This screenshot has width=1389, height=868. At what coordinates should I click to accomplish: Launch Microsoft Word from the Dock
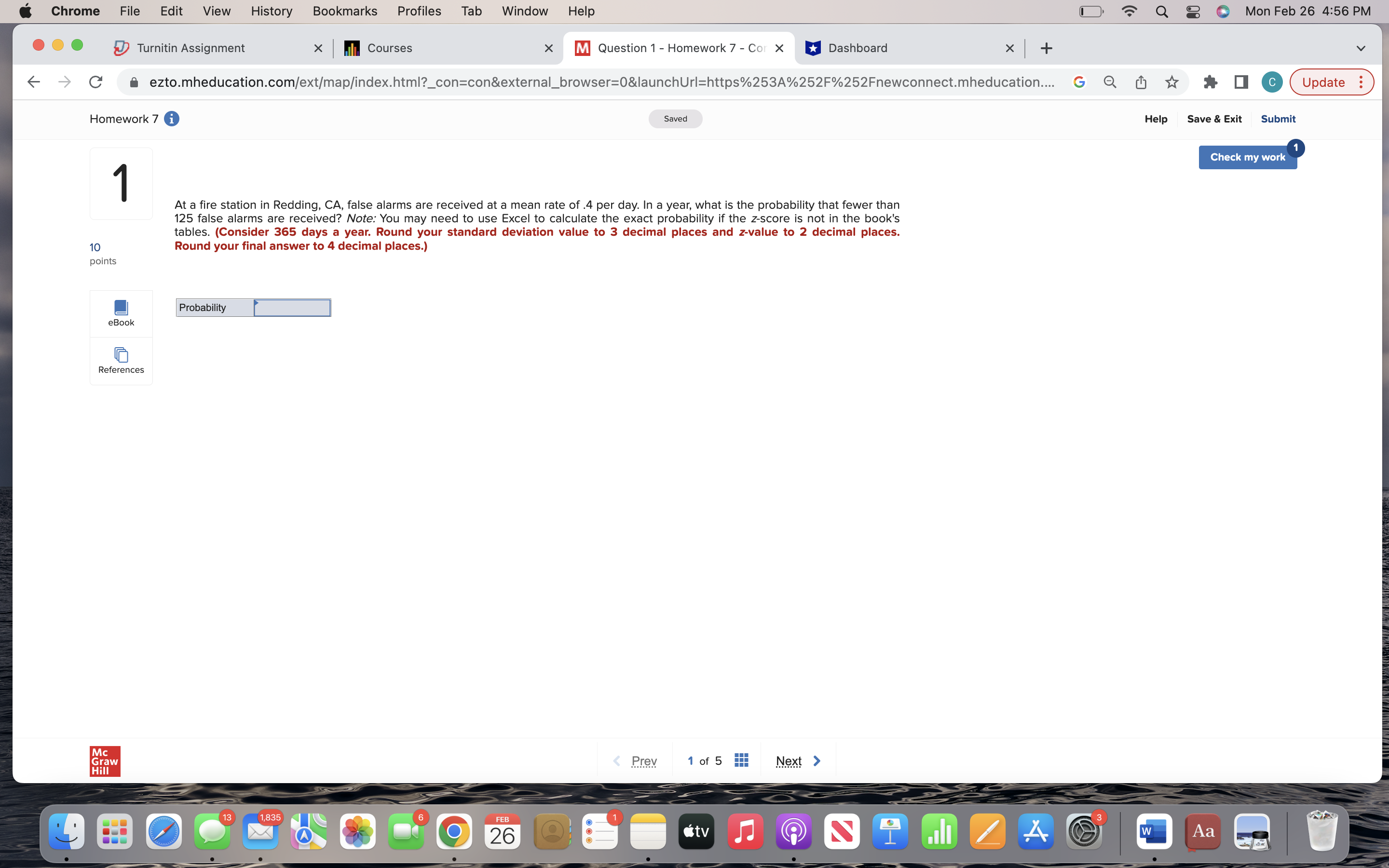[1155, 831]
